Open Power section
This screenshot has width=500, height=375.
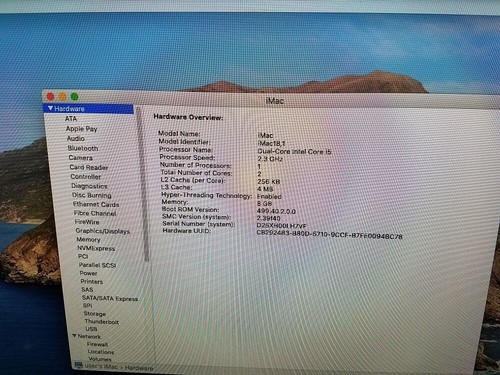(88, 273)
